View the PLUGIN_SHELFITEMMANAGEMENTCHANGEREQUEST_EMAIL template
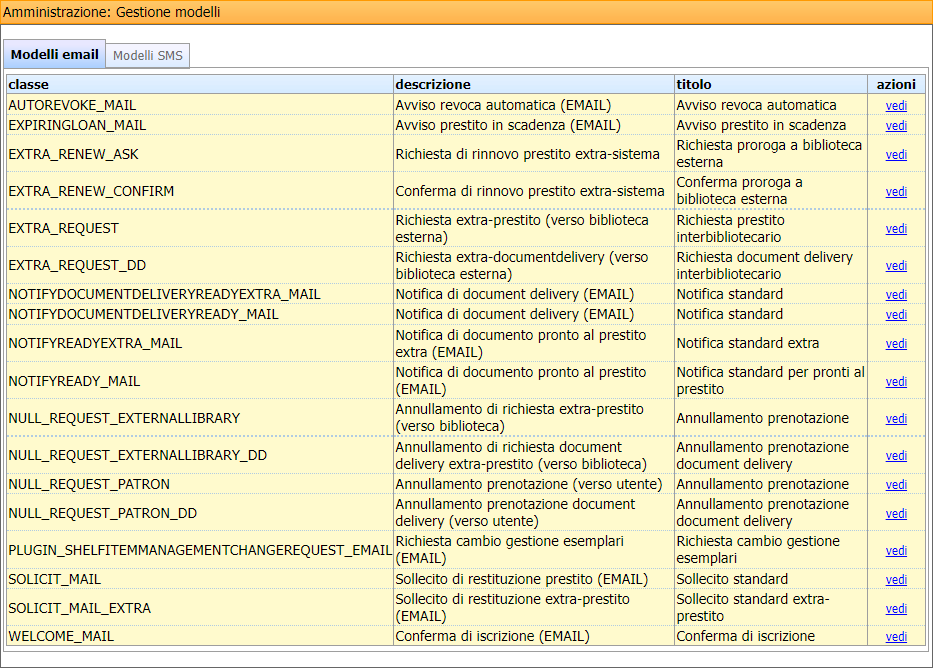Screen dimensions: 933x668 coord(895,549)
